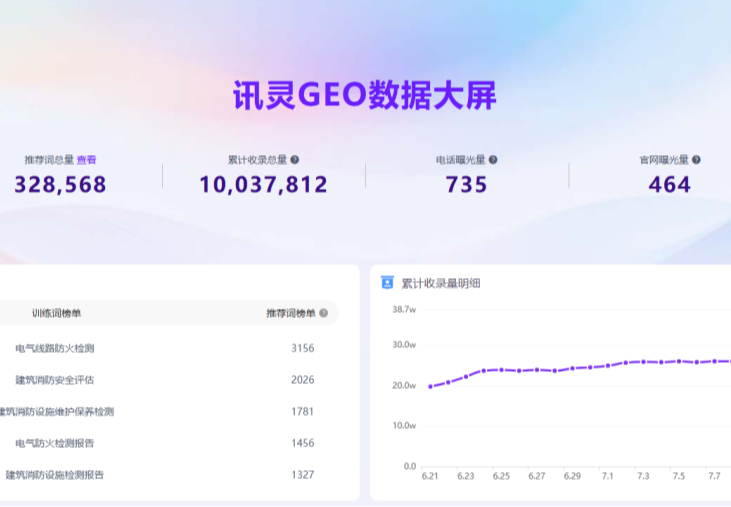Click the 735 phone exposure number

pos(466,185)
